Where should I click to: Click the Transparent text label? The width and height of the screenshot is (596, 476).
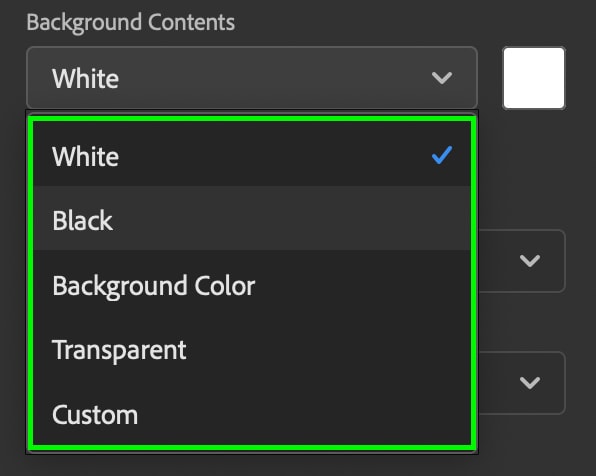coord(119,350)
